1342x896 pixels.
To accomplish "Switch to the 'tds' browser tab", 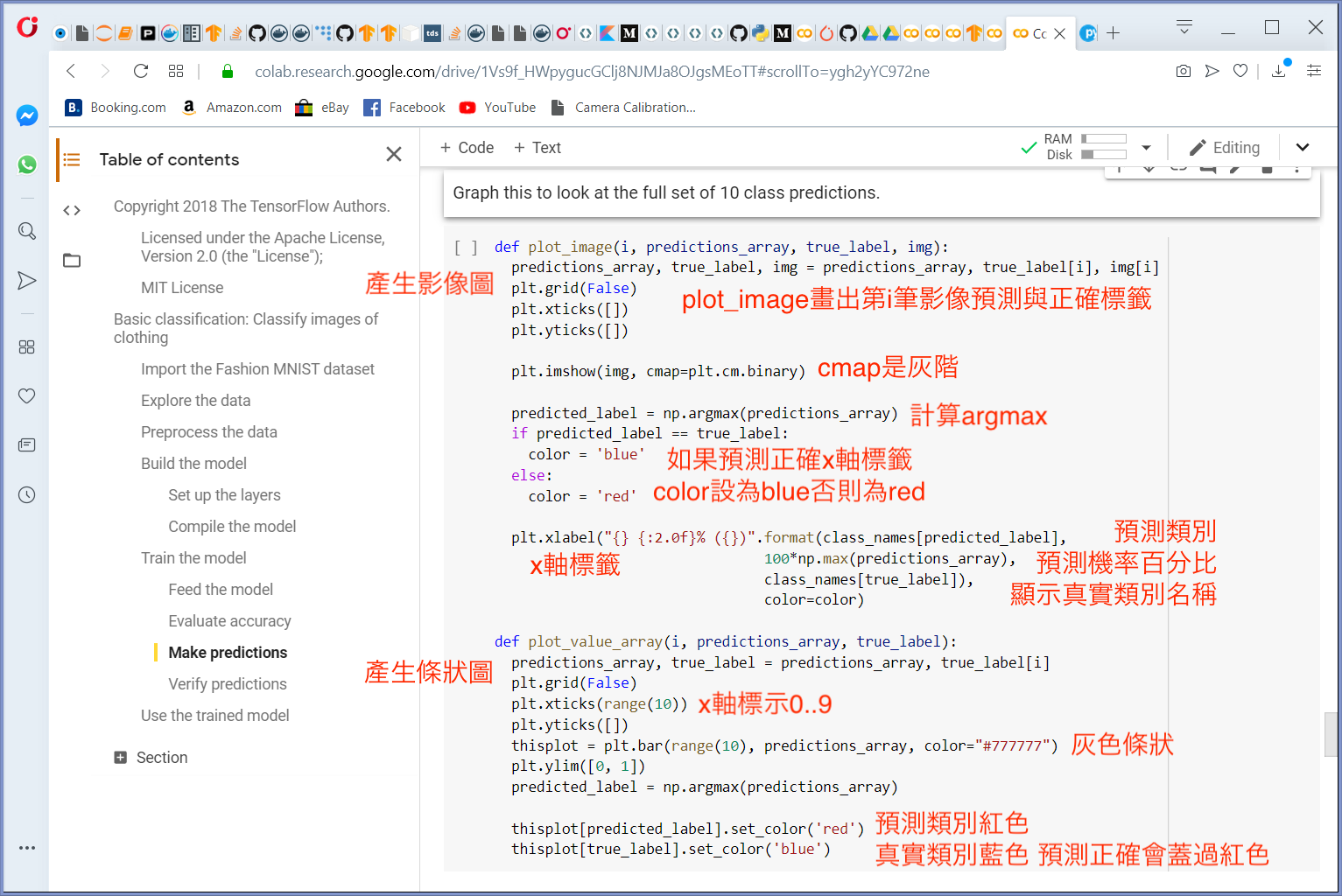I will pyautogui.click(x=432, y=33).
